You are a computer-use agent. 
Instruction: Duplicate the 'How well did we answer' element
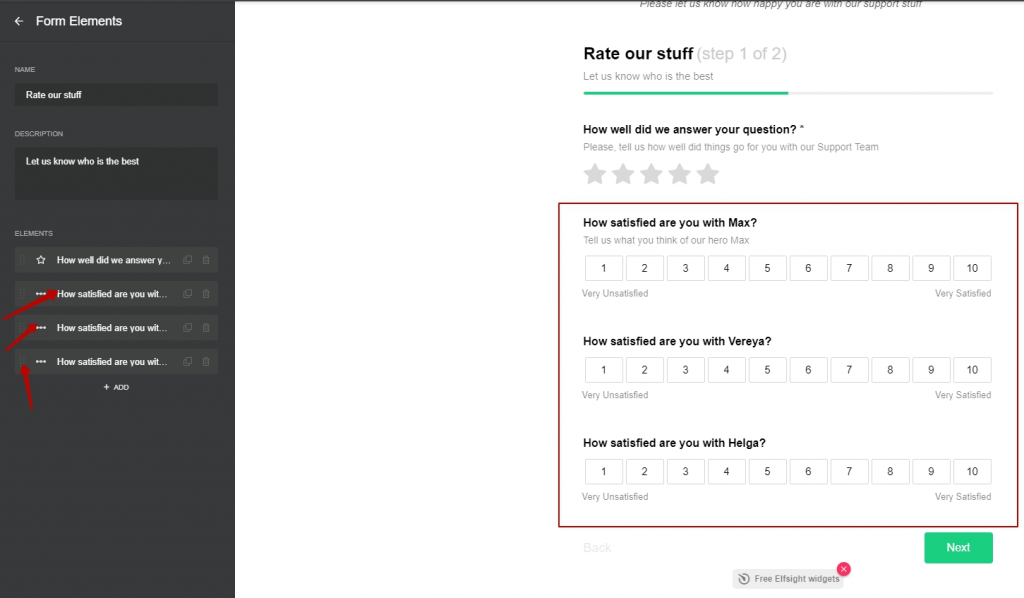click(x=187, y=260)
